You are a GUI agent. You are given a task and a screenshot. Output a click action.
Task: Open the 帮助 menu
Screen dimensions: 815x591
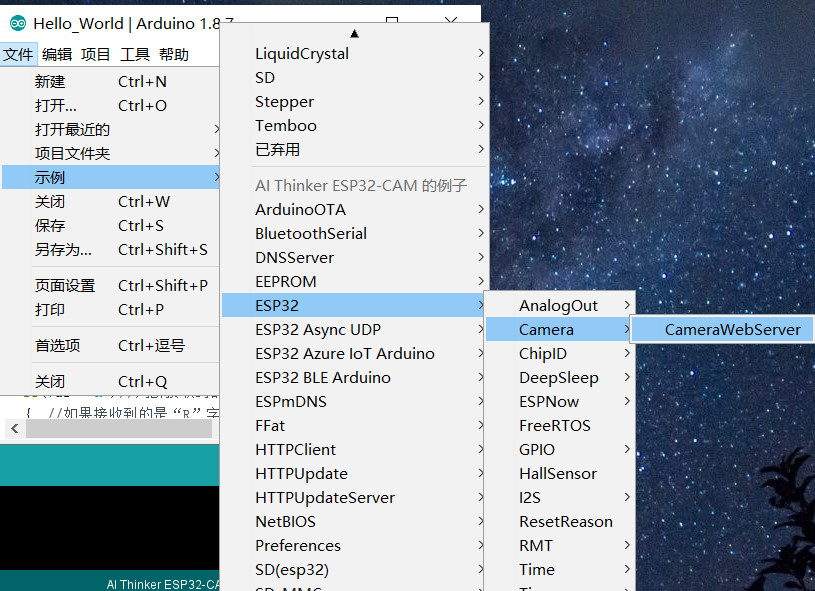(x=174, y=54)
